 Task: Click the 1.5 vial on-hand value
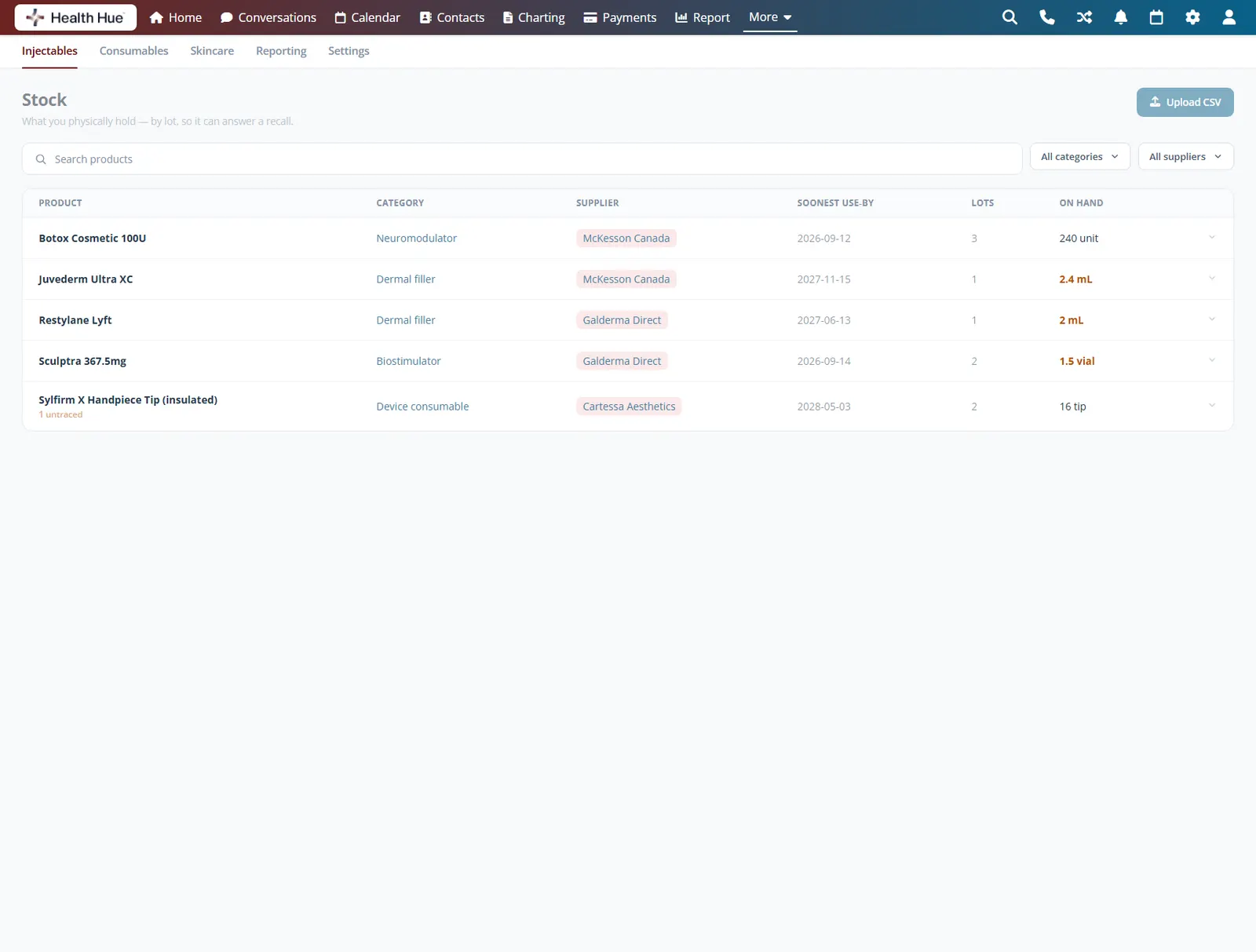tap(1076, 361)
